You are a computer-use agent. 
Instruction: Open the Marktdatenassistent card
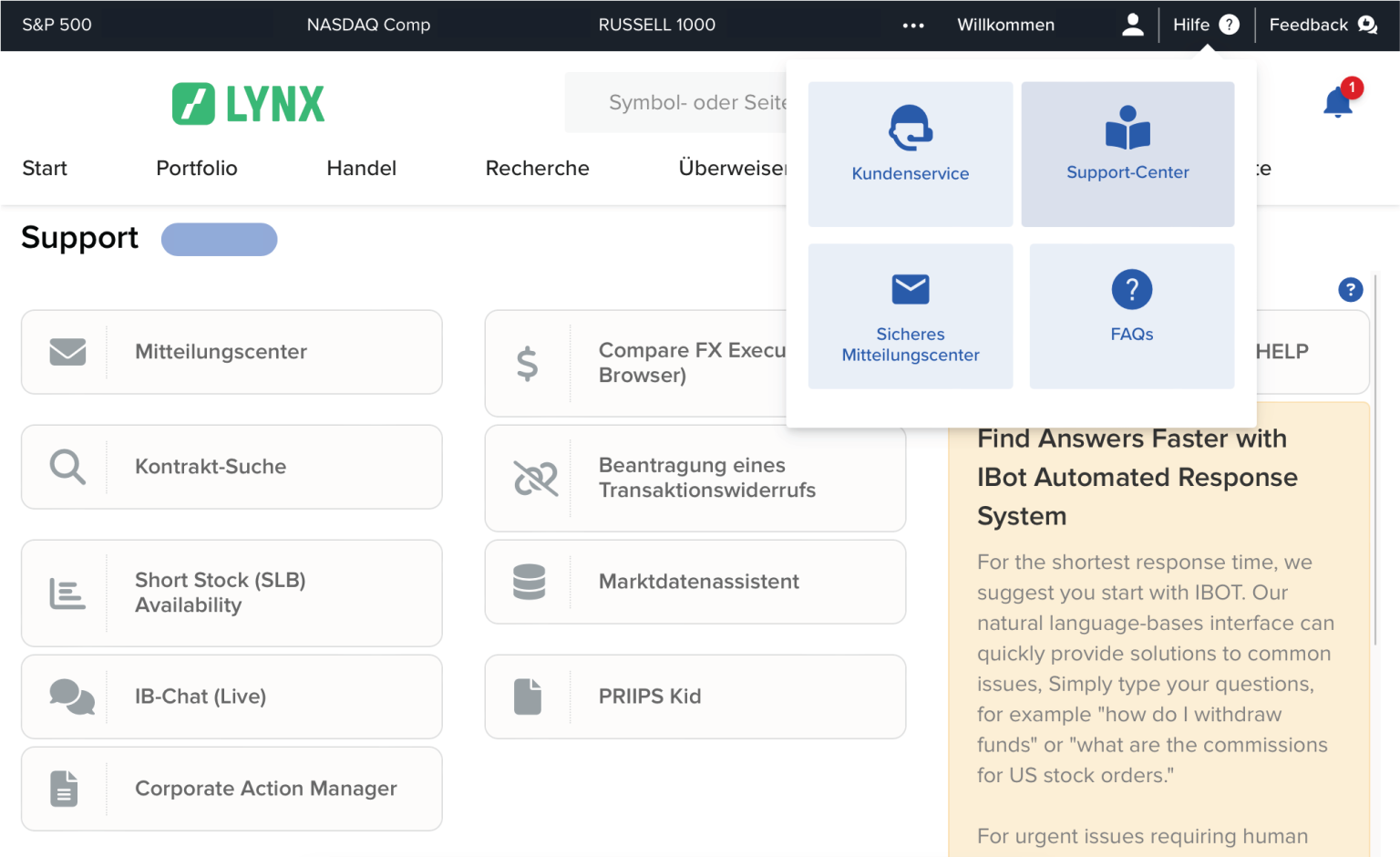click(x=695, y=582)
